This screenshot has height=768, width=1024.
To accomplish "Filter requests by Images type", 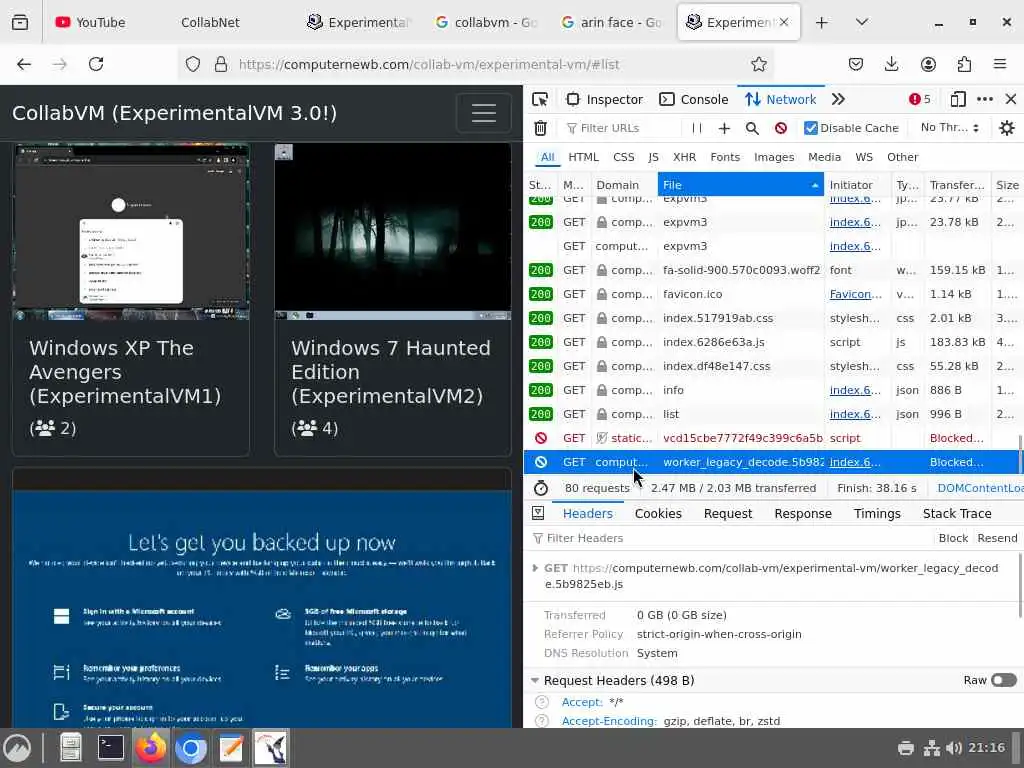I will coord(774,157).
